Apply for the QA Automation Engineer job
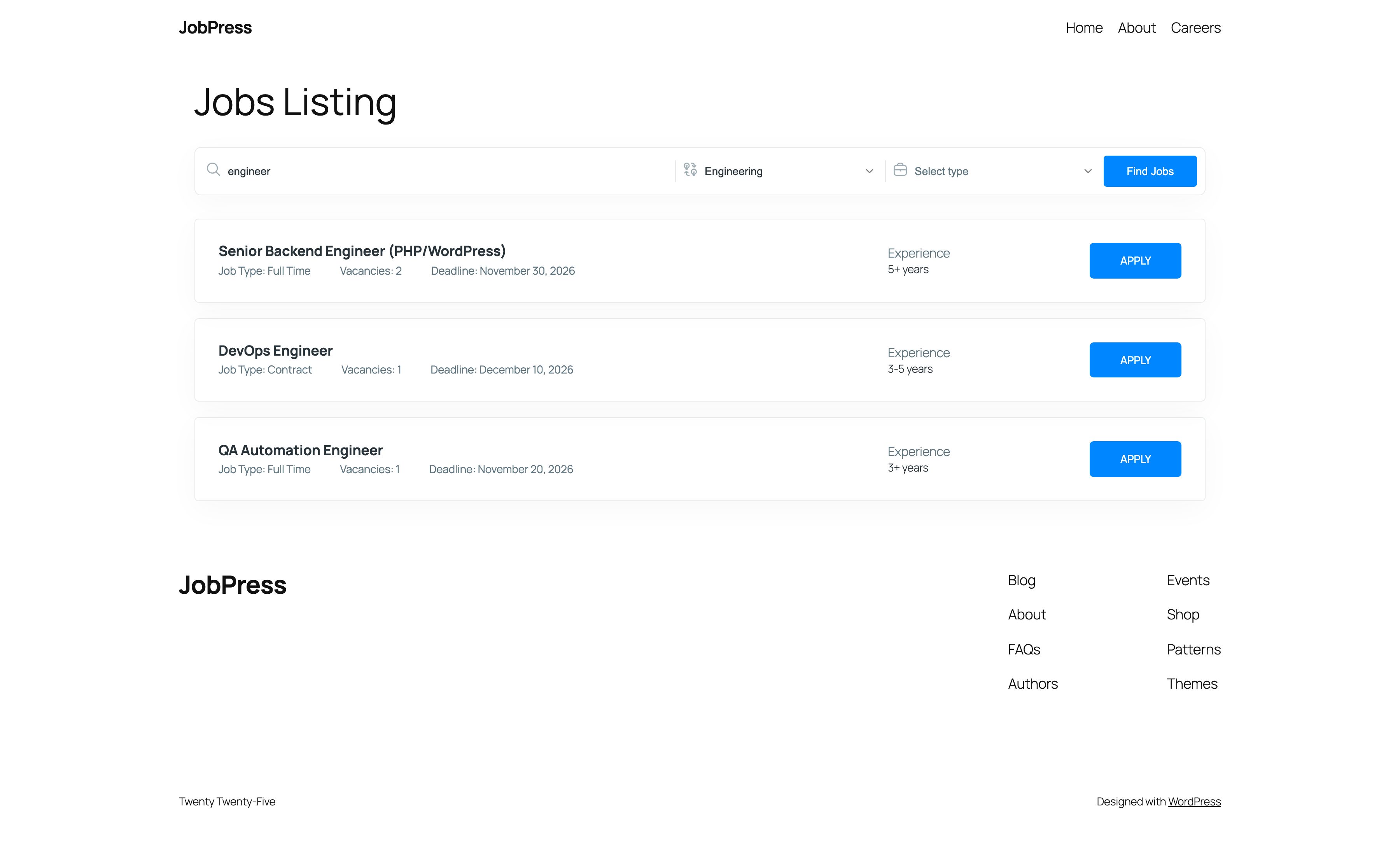Image resolution: width=1400 pixels, height=856 pixels. [1135, 459]
